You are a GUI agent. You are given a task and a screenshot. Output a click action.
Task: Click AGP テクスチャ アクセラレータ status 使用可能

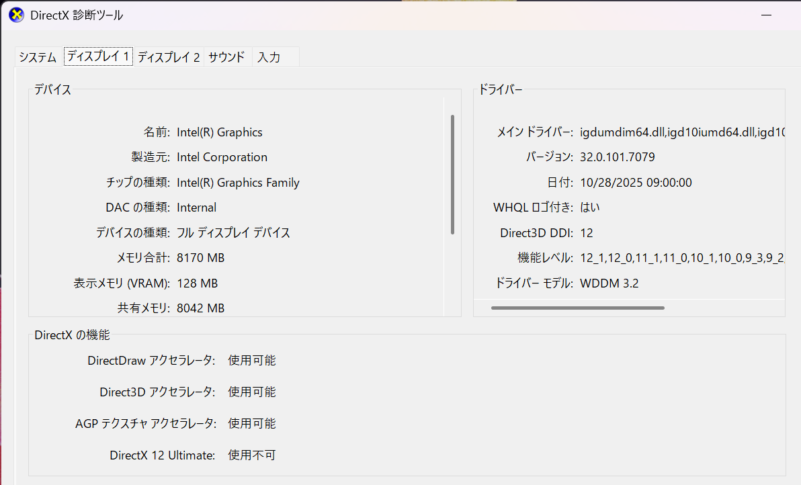pos(252,424)
